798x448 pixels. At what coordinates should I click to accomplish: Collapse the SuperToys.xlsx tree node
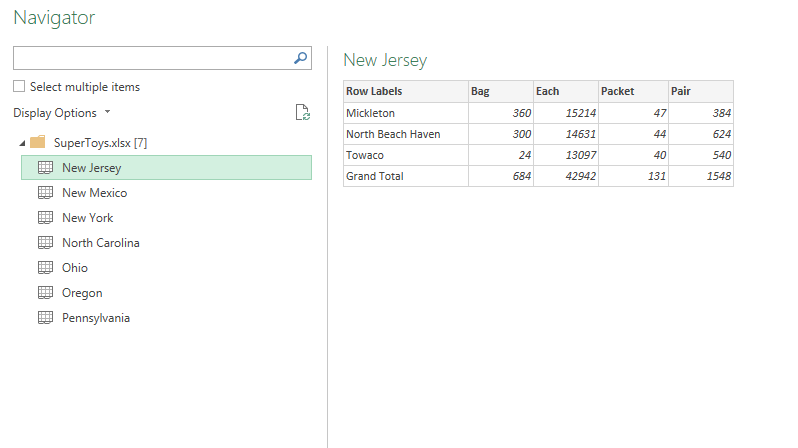pos(22,144)
